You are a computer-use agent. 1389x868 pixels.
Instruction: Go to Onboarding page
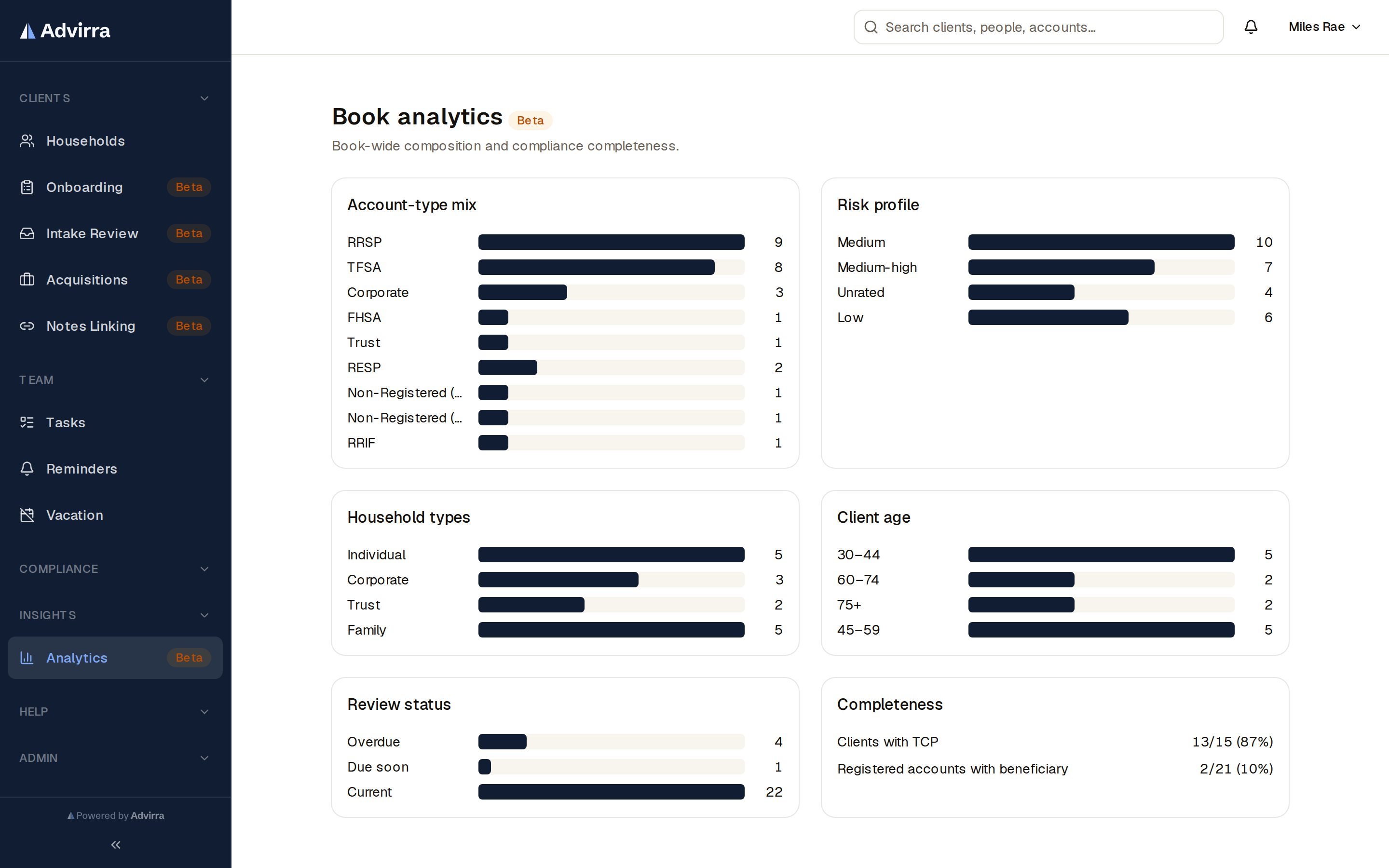point(115,187)
